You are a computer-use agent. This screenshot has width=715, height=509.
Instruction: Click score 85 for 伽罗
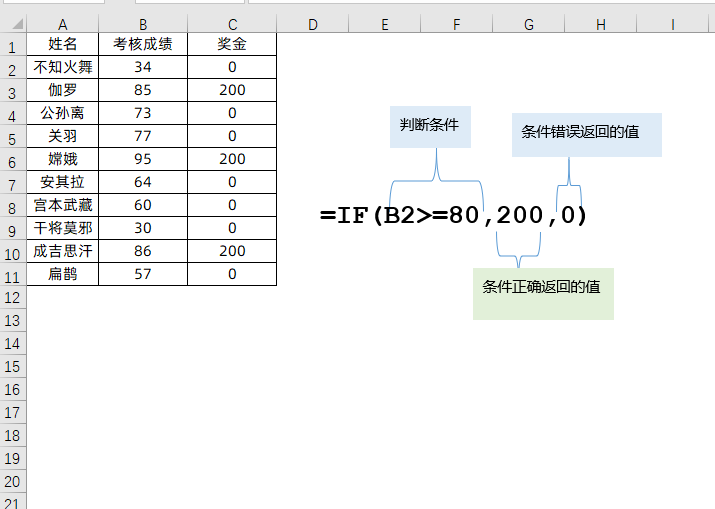(143, 90)
